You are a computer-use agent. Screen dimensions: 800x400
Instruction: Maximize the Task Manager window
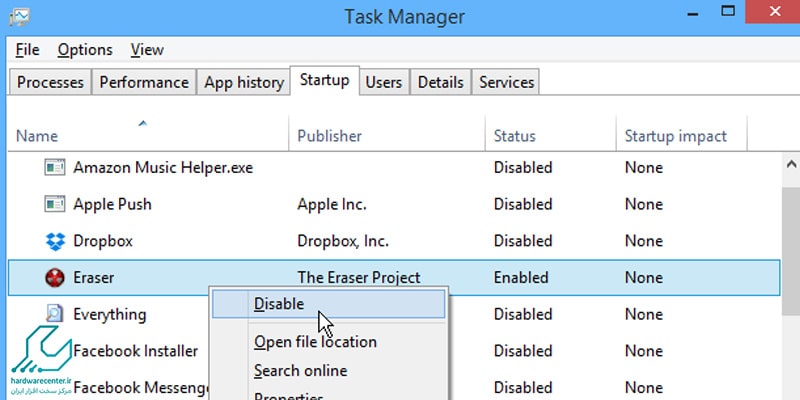click(728, 11)
